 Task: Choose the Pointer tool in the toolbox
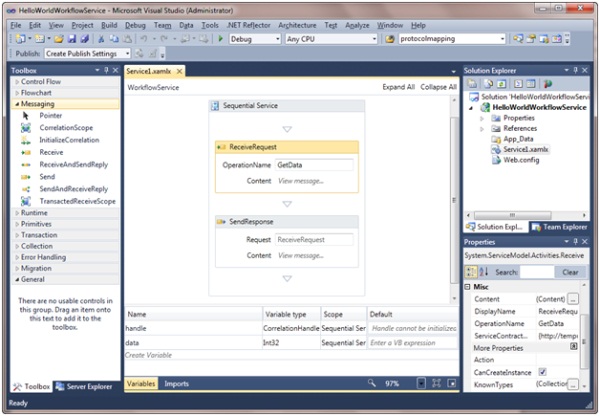pos(50,116)
